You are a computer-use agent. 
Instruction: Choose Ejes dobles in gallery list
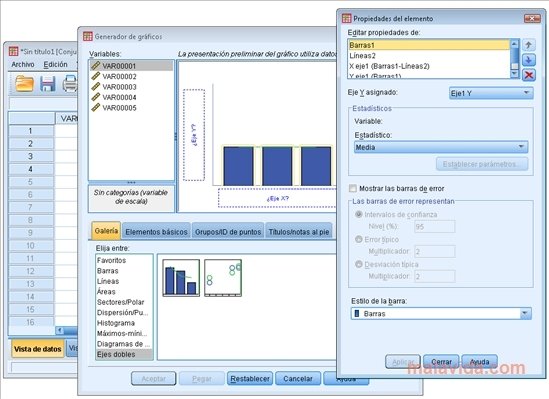click(124, 354)
